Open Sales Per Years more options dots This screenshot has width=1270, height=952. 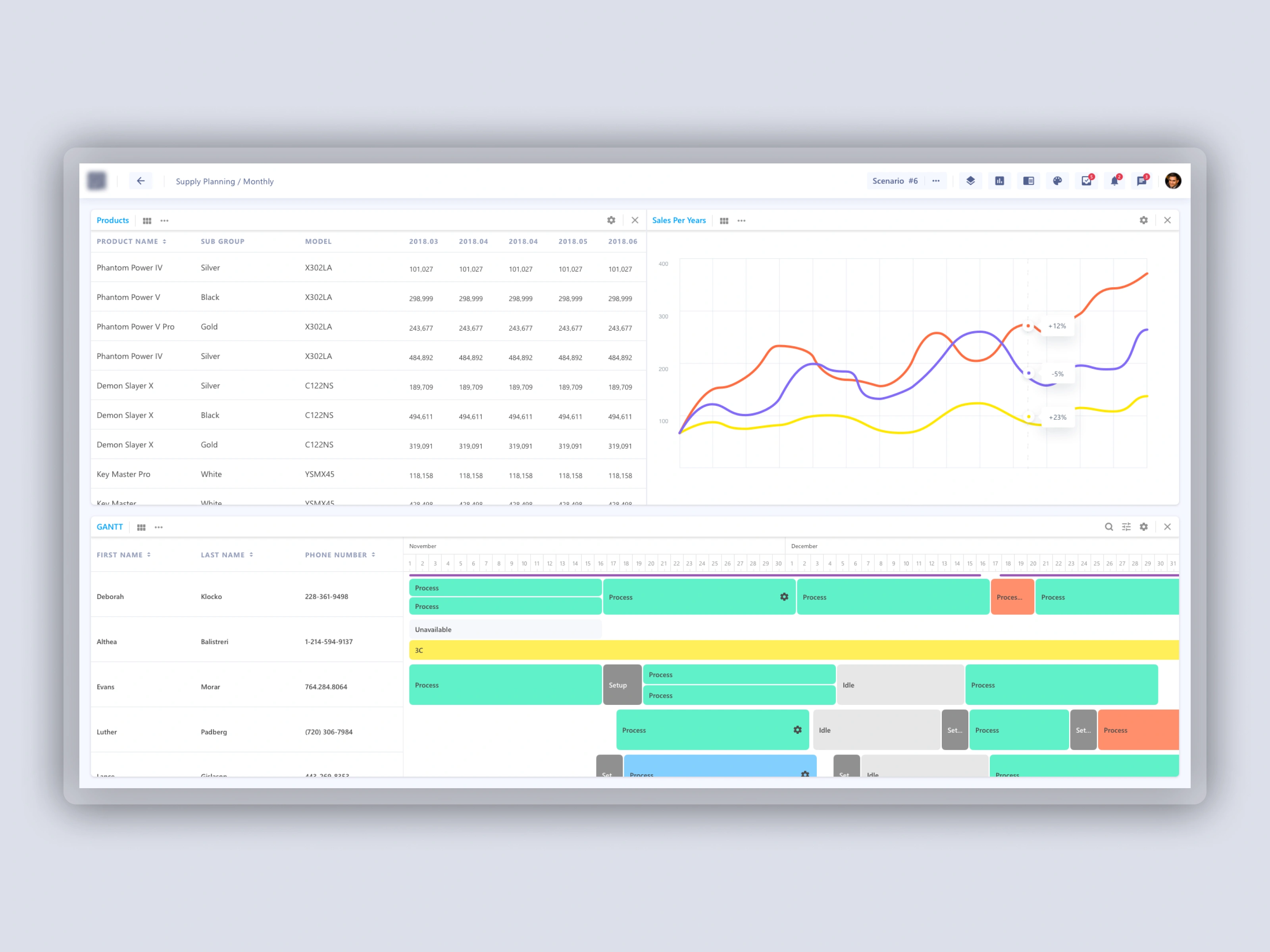742,221
